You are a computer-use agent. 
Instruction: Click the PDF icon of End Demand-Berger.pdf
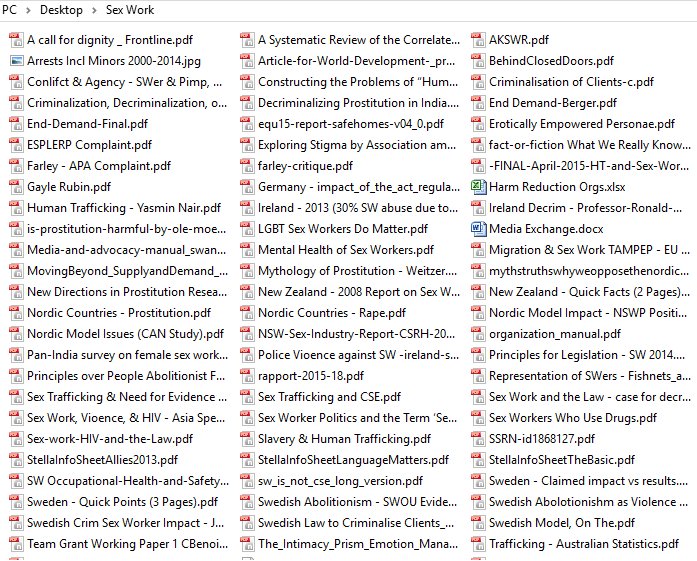tap(478, 103)
